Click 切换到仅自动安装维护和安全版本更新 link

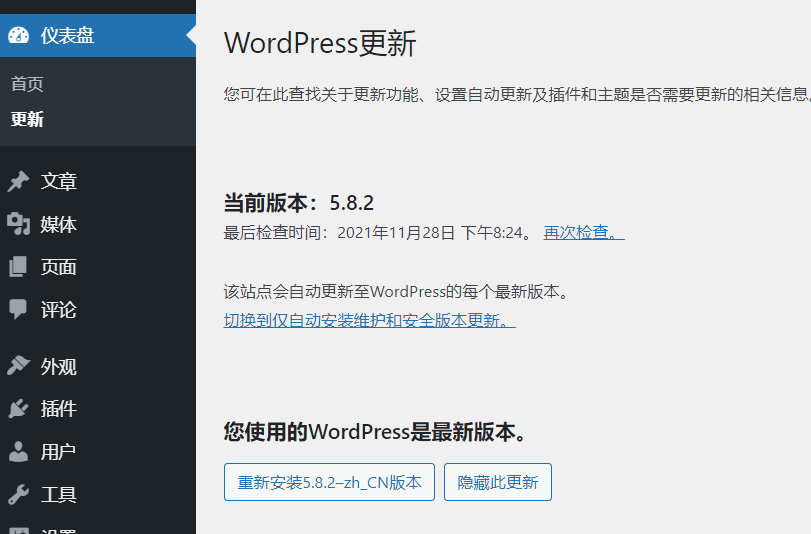pyautogui.click(x=370, y=320)
